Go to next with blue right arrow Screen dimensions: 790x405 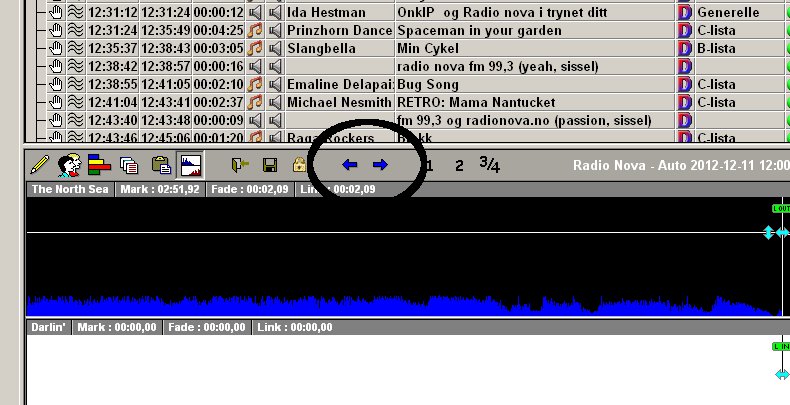(380, 165)
